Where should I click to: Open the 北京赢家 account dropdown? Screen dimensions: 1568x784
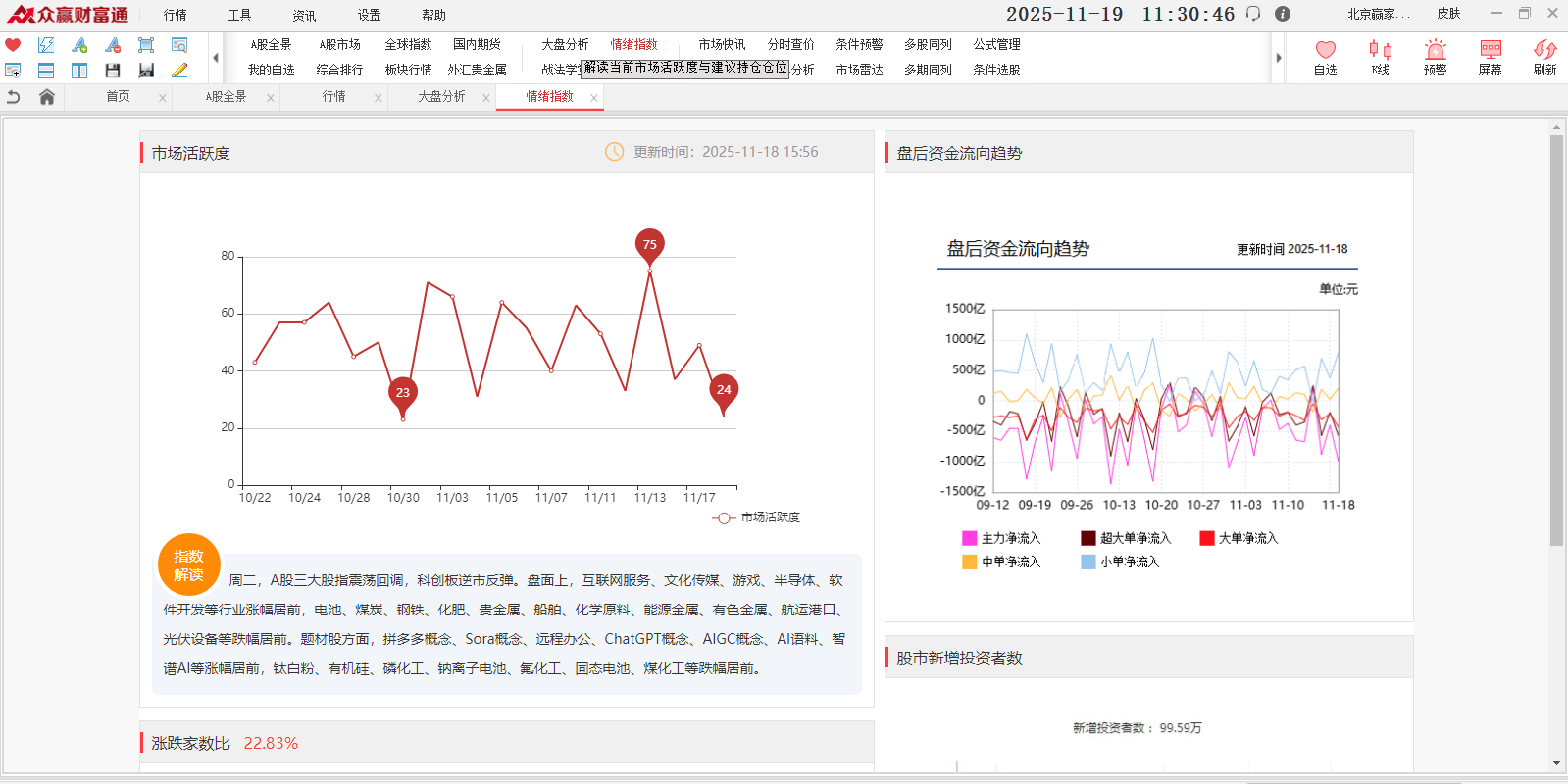coord(1378,14)
